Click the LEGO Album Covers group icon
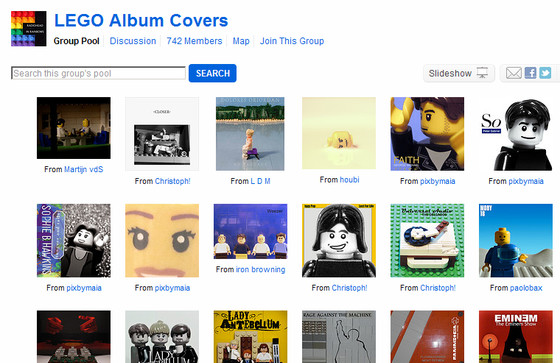 point(29,29)
